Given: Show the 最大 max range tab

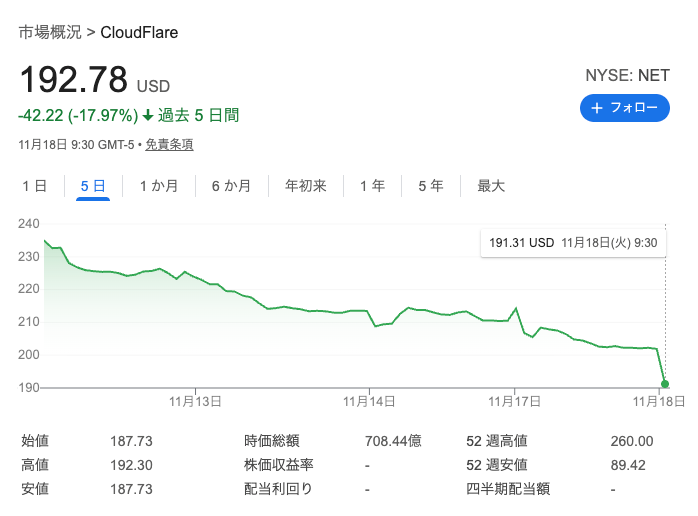Looking at the screenshot, I should [491, 186].
